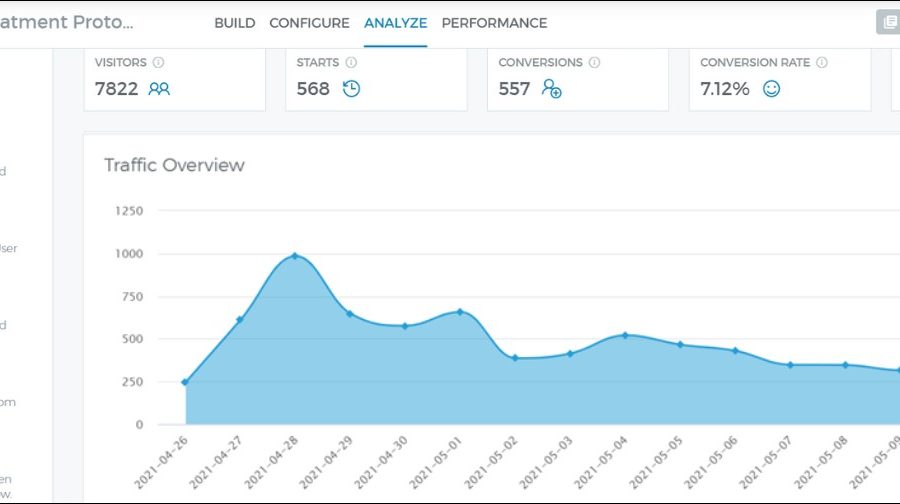
Task: Open the BUILD tab
Action: (234, 23)
